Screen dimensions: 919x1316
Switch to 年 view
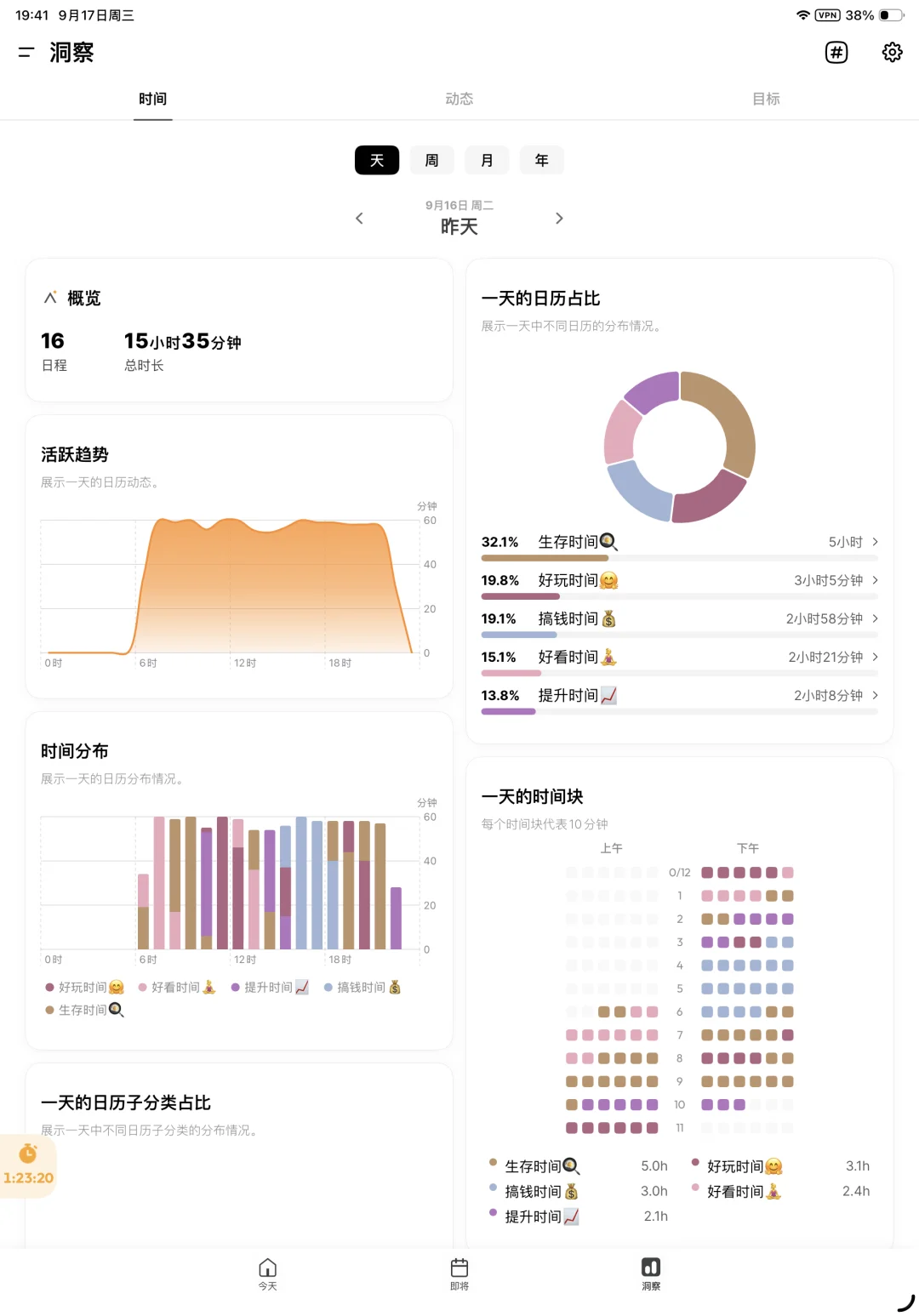[542, 160]
